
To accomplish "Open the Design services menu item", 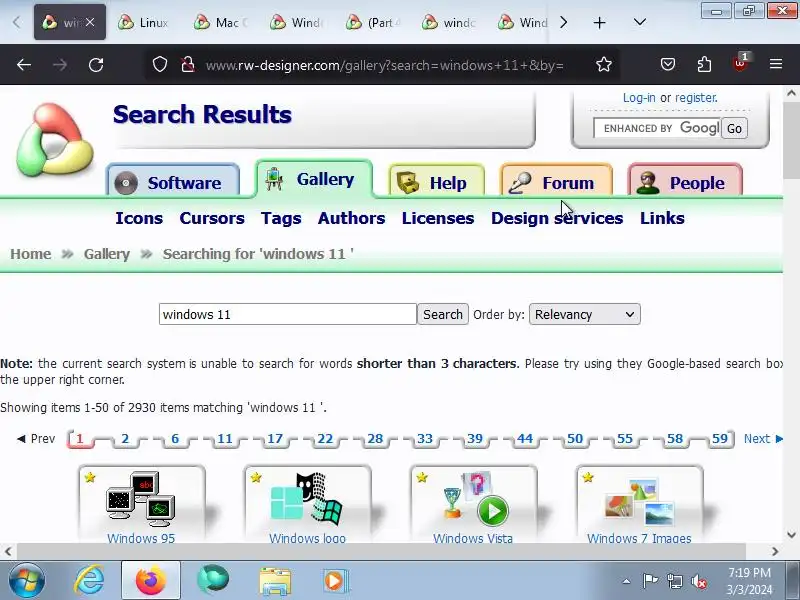I will click(x=557, y=218).
